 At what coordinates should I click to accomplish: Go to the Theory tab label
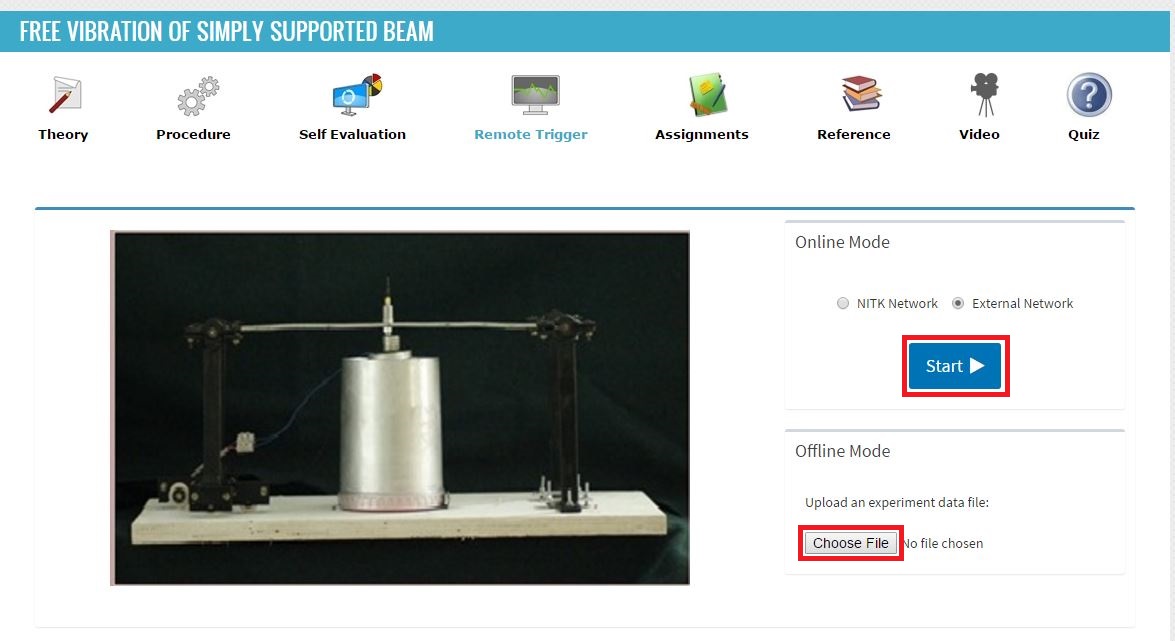63,134
